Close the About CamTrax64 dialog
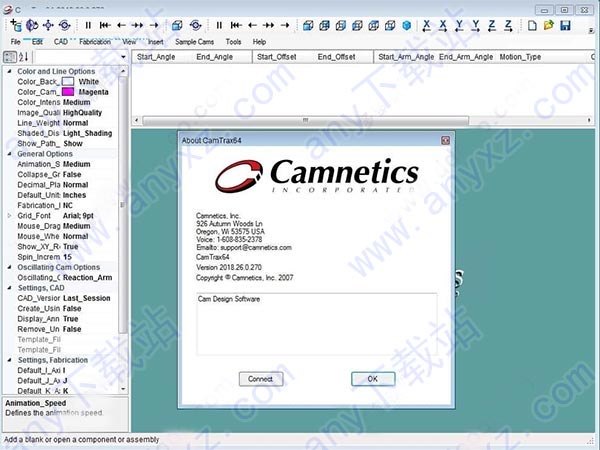 [445, 140]
